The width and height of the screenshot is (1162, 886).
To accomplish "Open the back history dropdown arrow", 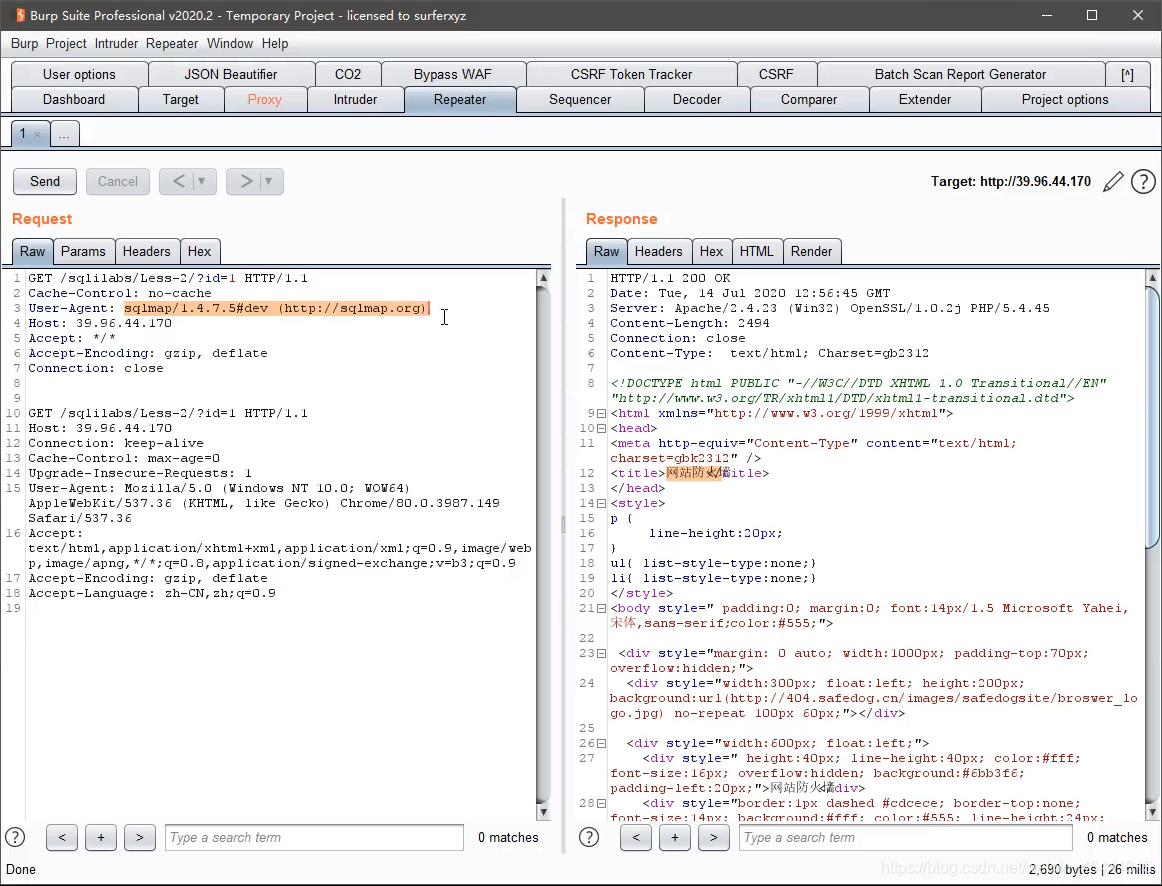I will (x=202, y=181).
